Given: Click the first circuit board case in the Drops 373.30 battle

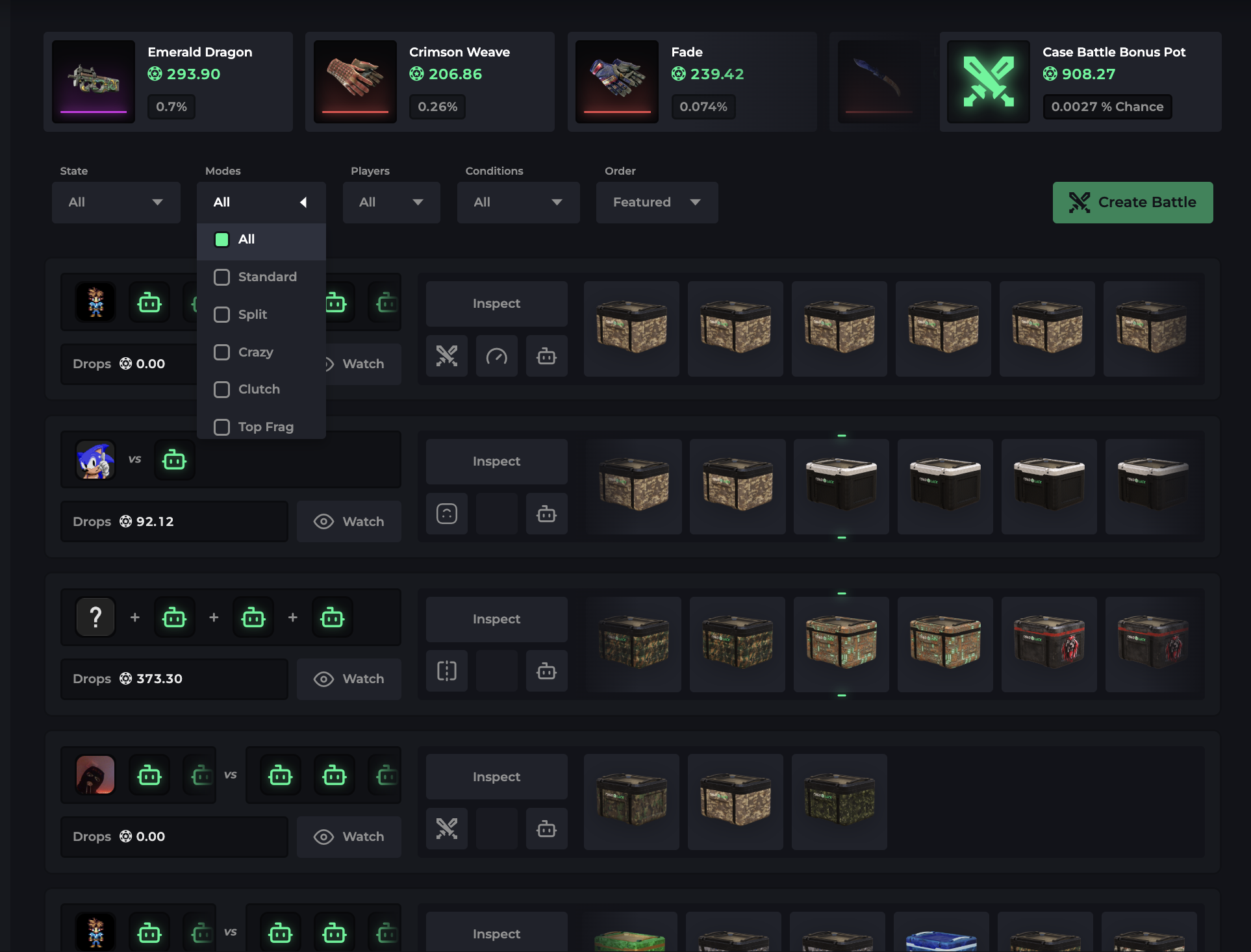Looking at the screenshot, I should coord(841,644).
